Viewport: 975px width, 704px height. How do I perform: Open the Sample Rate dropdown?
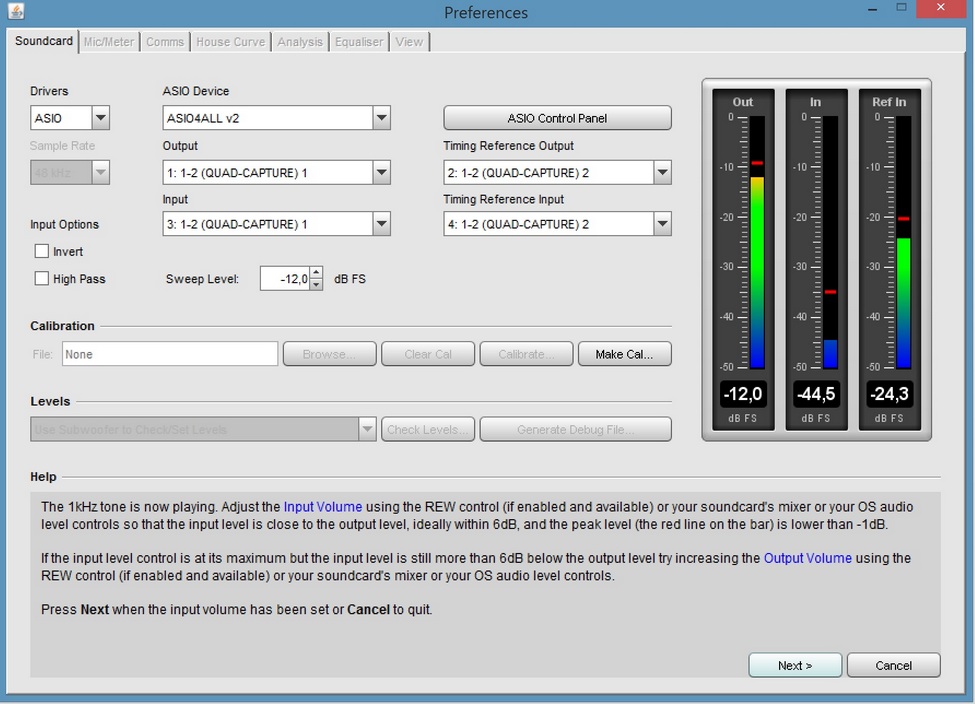pyautogui.click(x=100, y=172)
